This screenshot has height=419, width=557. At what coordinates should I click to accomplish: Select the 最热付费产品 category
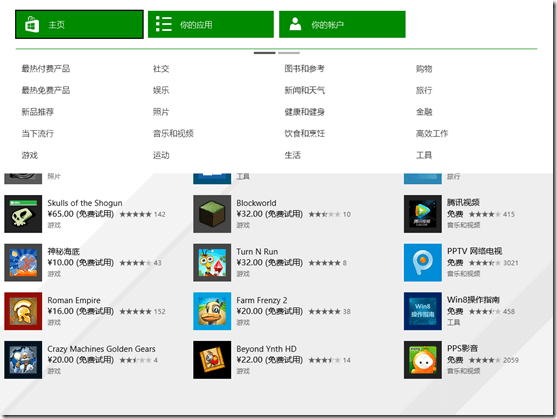(x=46, y=69)
